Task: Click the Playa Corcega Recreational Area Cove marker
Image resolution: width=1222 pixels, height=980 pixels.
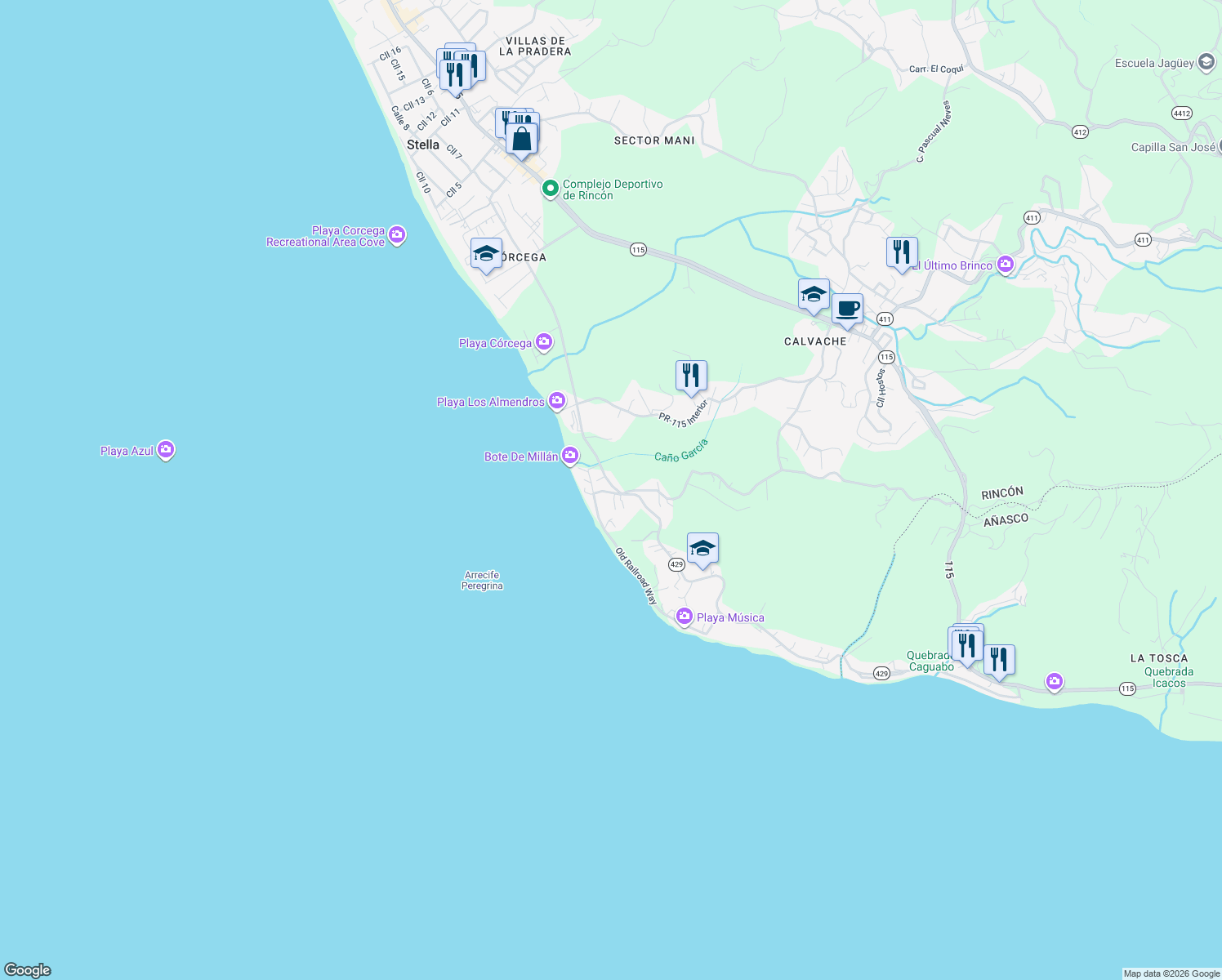Action: point(398,234)
